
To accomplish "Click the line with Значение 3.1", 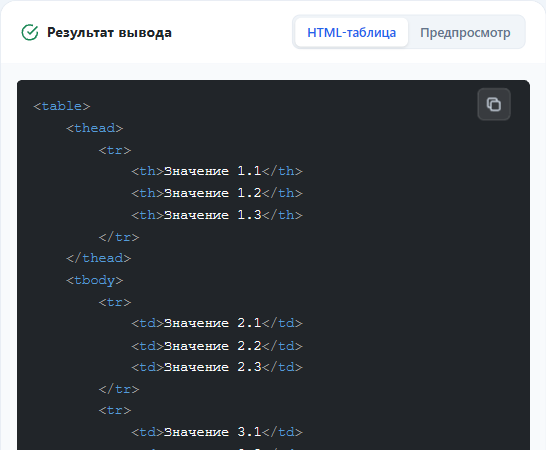I will coord(217,432).
